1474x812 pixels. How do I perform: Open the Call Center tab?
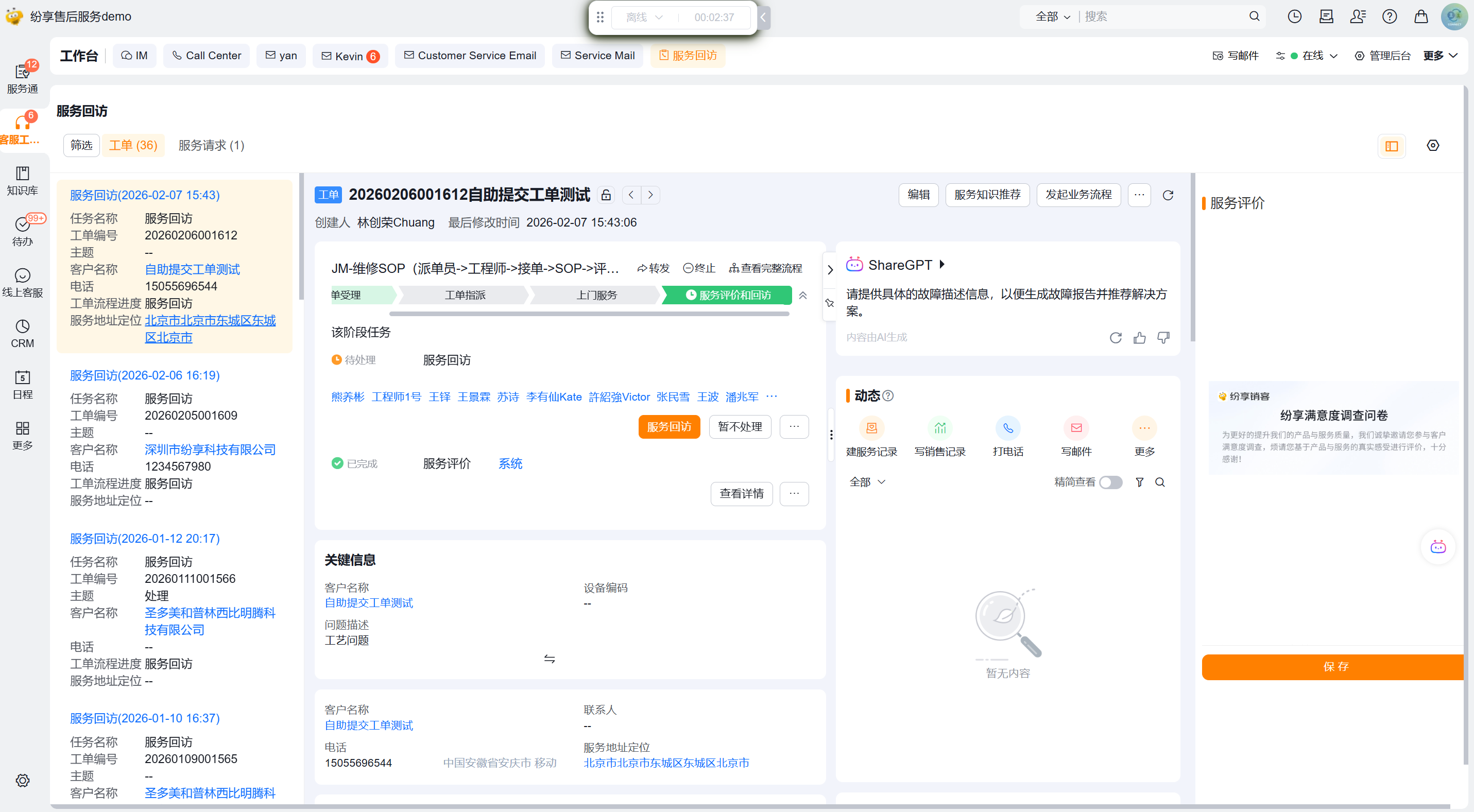(x=207, y=56)
